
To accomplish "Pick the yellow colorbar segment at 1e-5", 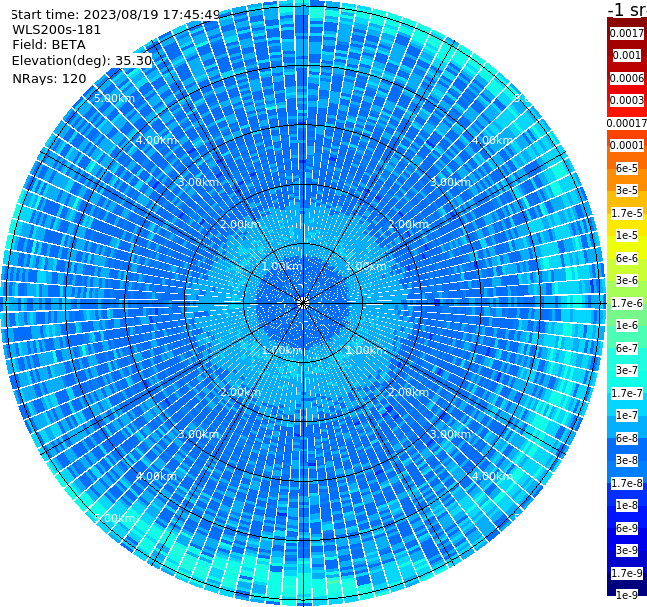I will pos(627,235).
